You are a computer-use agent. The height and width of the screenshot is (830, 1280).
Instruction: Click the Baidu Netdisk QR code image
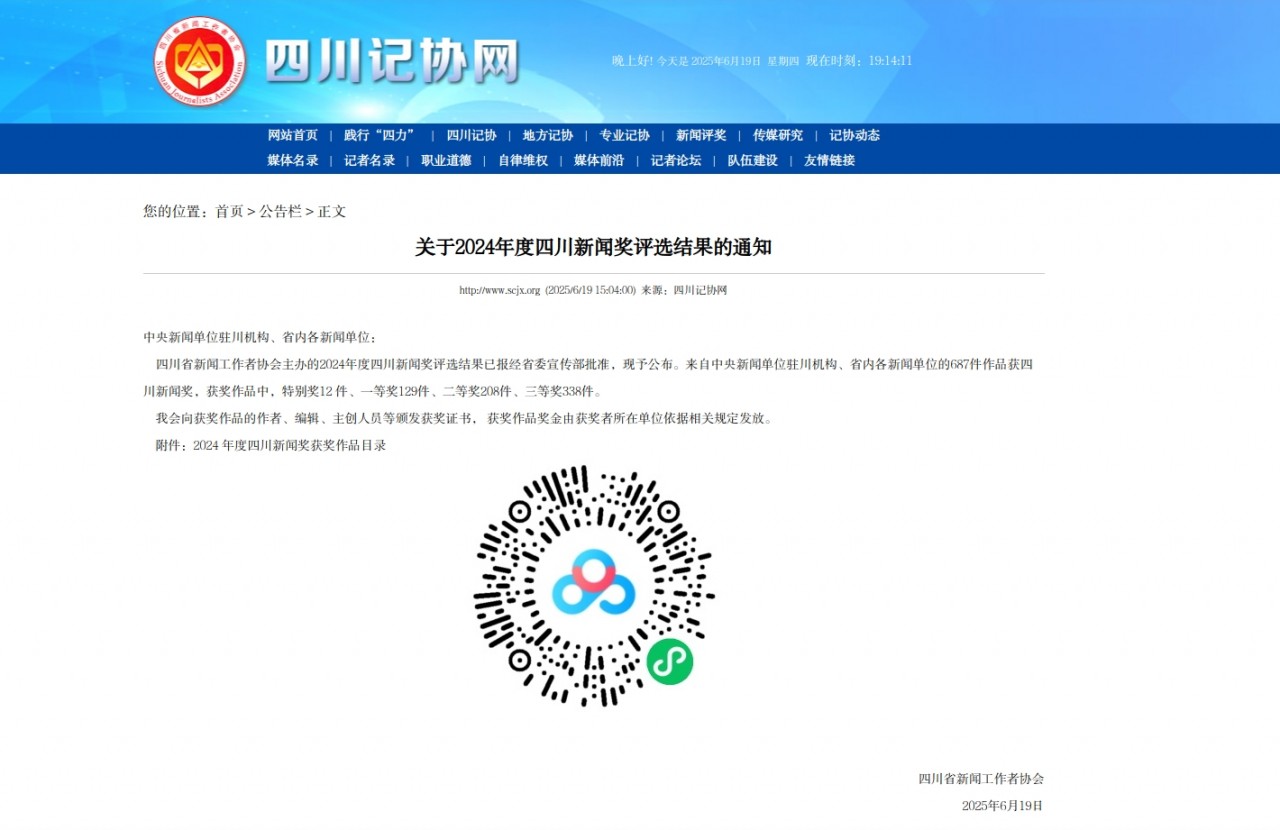[x=593, y=585]
